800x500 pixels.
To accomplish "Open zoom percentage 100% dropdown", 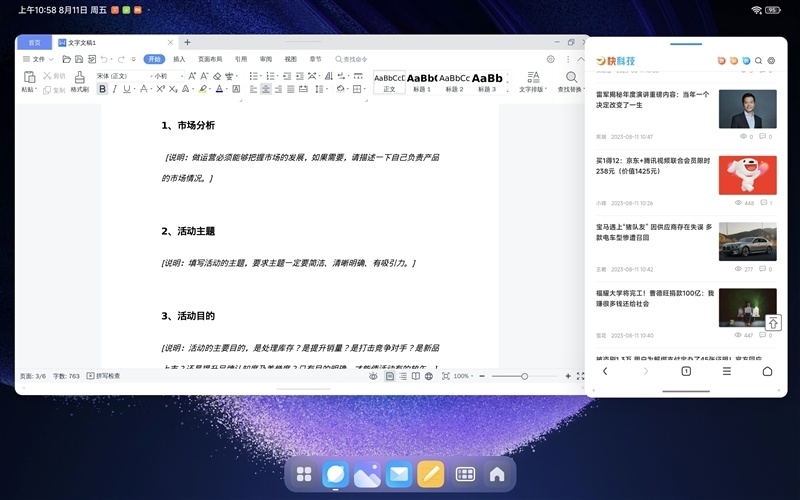I will click(464, 376).
